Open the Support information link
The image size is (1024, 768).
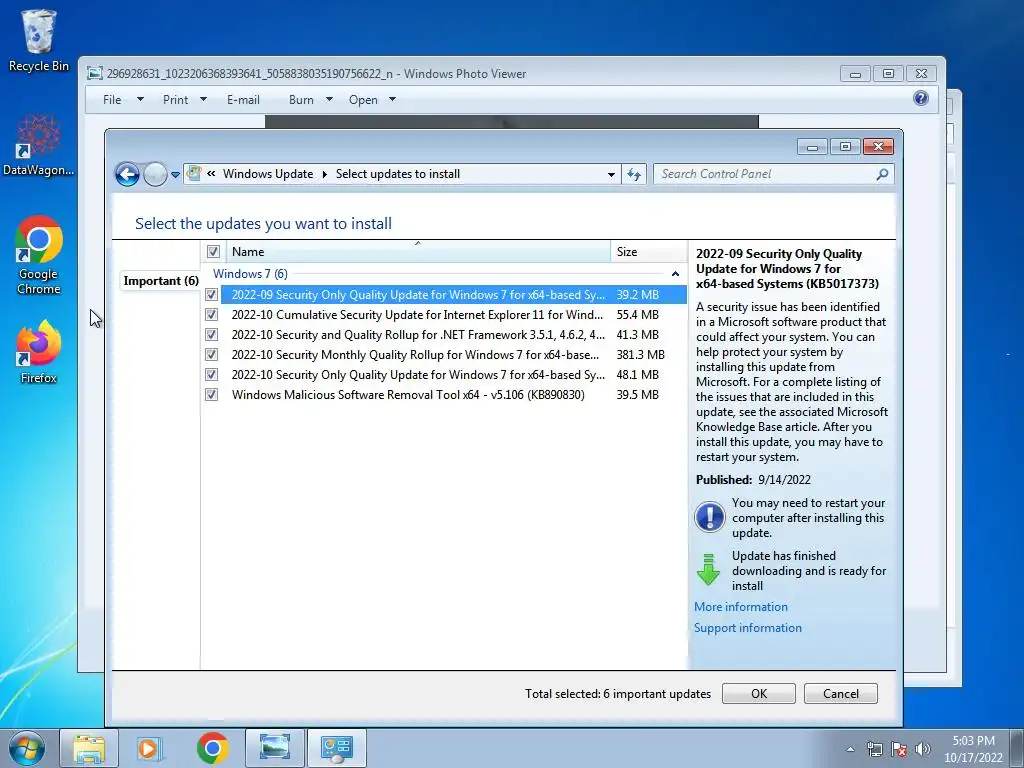click(x=748, y=628)
